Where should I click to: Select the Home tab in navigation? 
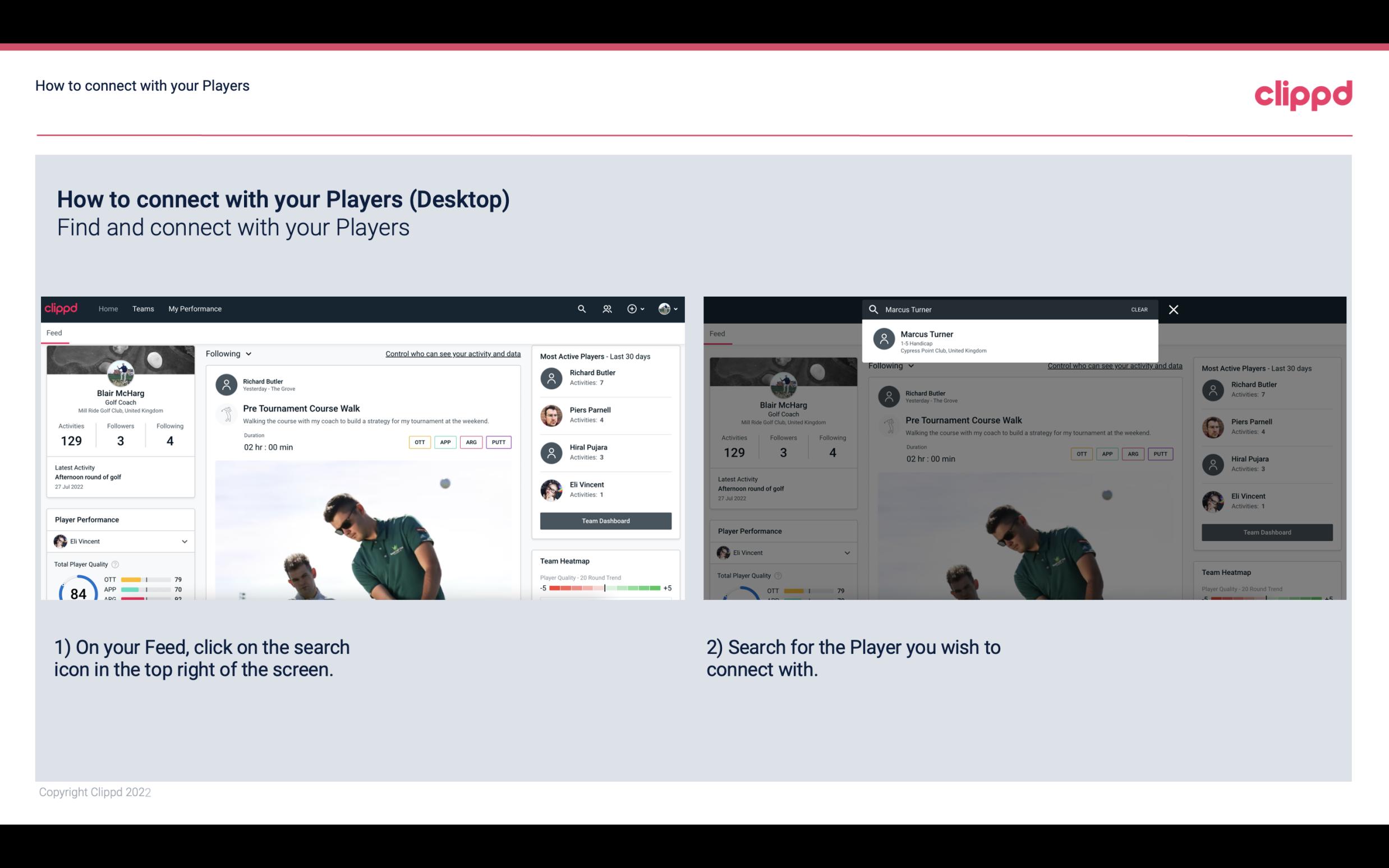(108, 308)
